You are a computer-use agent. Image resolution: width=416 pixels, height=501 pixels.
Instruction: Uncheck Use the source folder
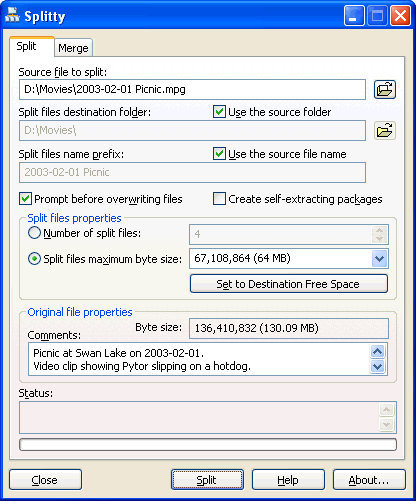pyautogui.click(x=219, y=112)
